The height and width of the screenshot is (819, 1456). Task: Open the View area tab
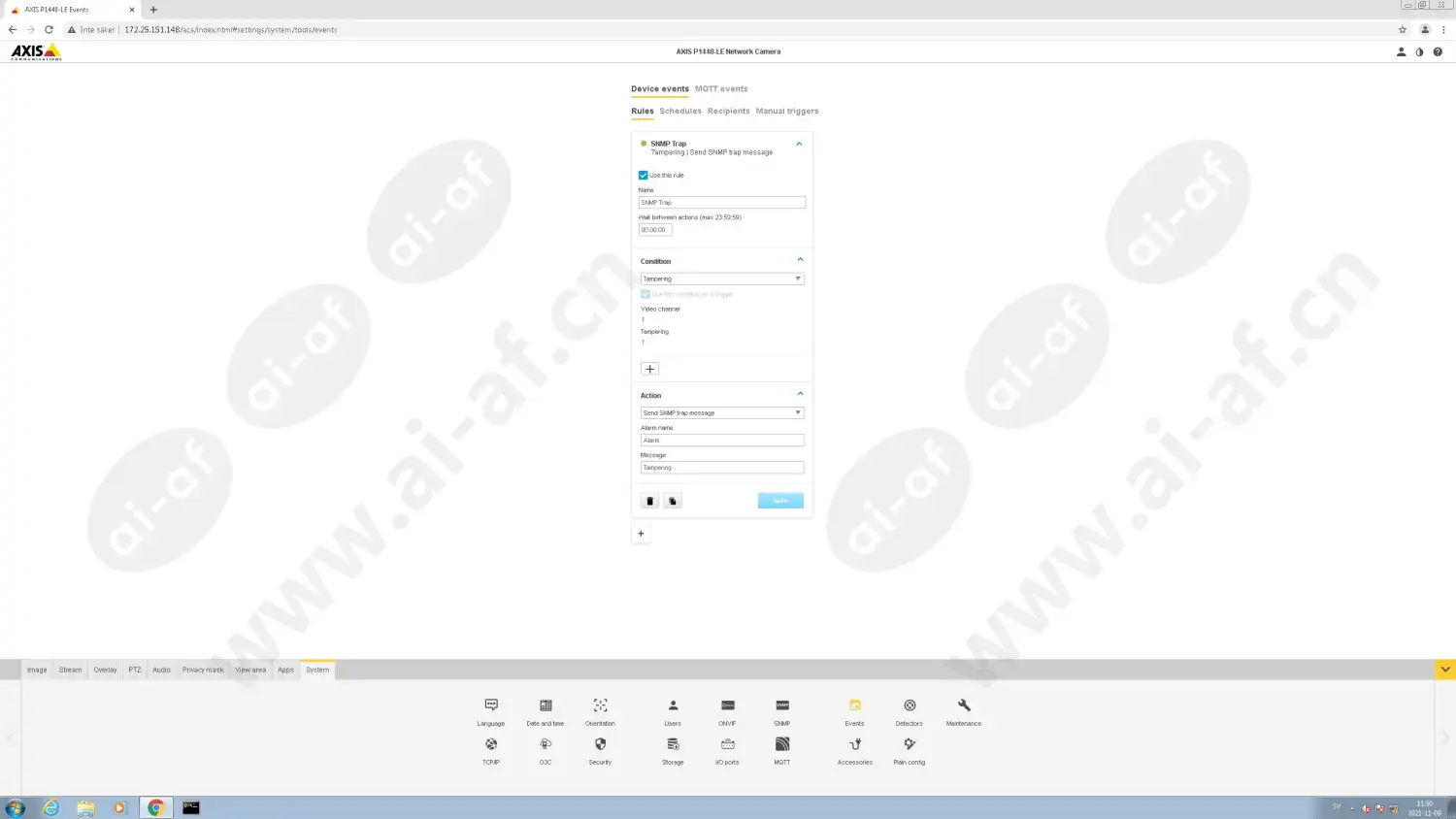point(250,671)
